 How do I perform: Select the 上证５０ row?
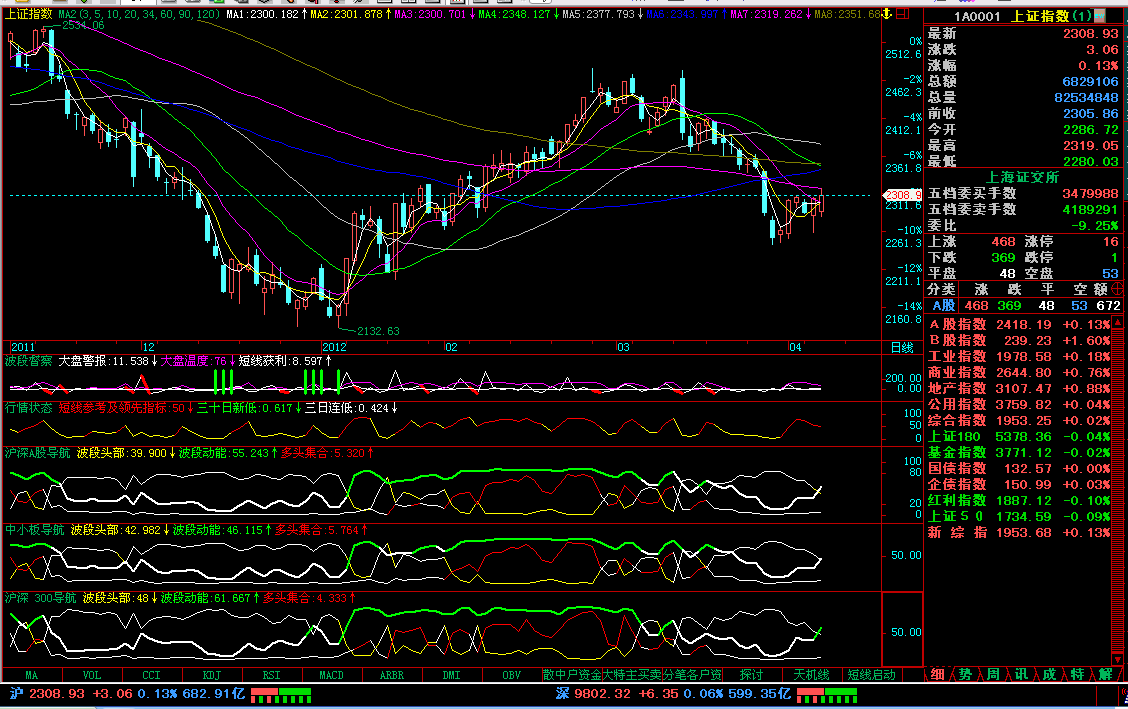click(1019, 516)
